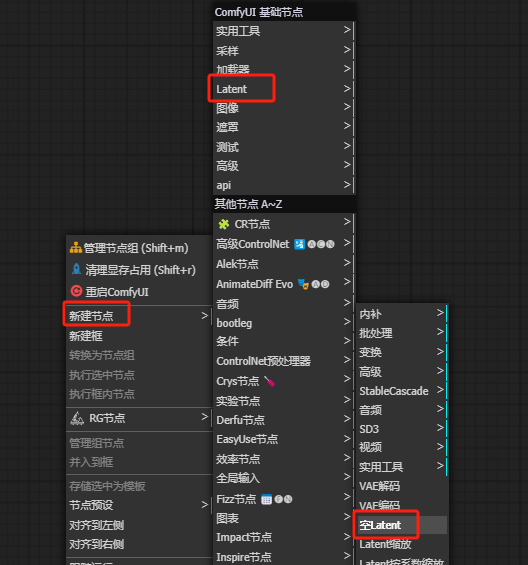Image resolution: width=528 pixels, height=565 pixels.
Task: Open 图表 category
Action: pyautogui.click(x=284, y=518)
